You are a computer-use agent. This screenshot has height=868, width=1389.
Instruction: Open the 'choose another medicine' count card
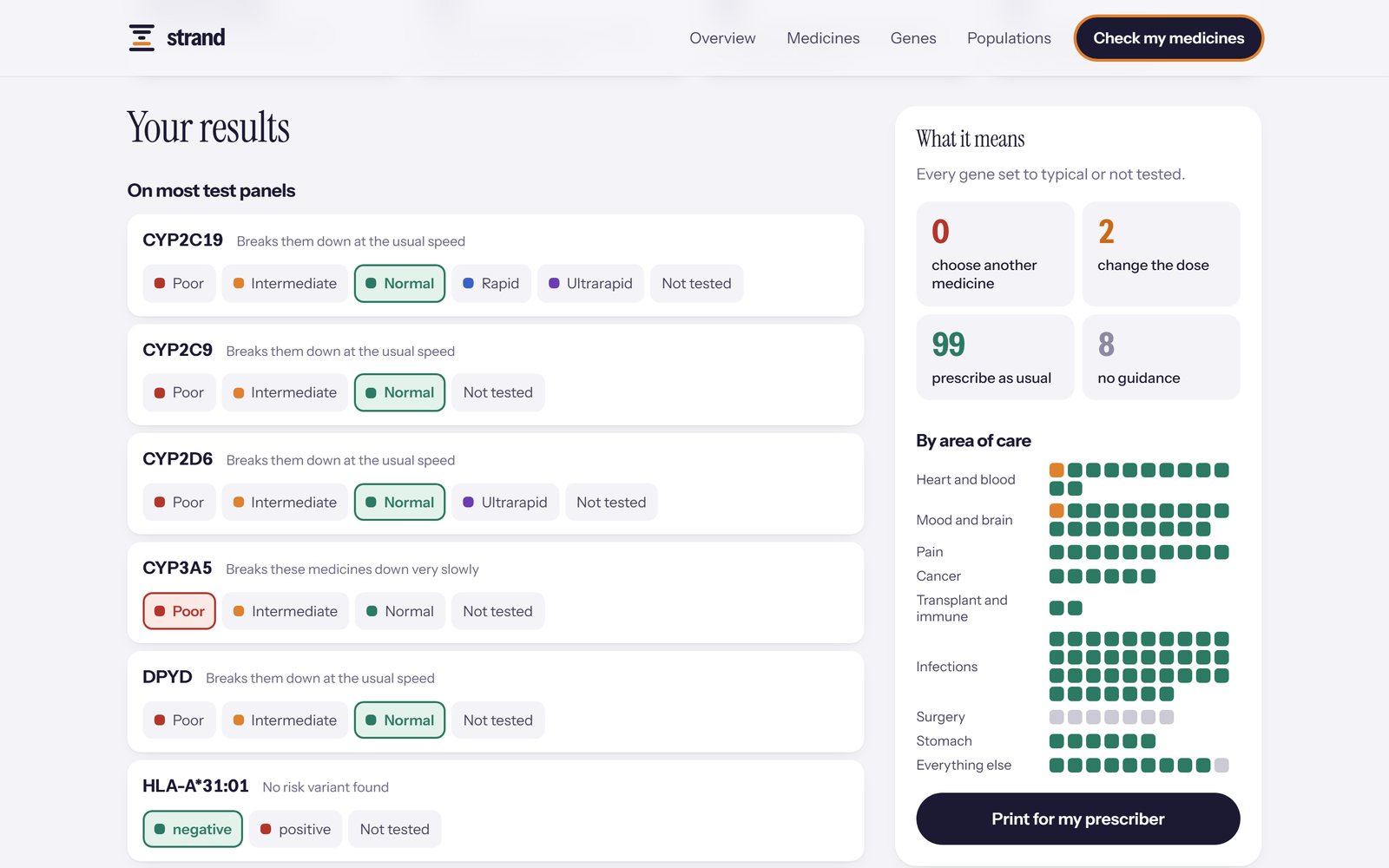point(995,254)
